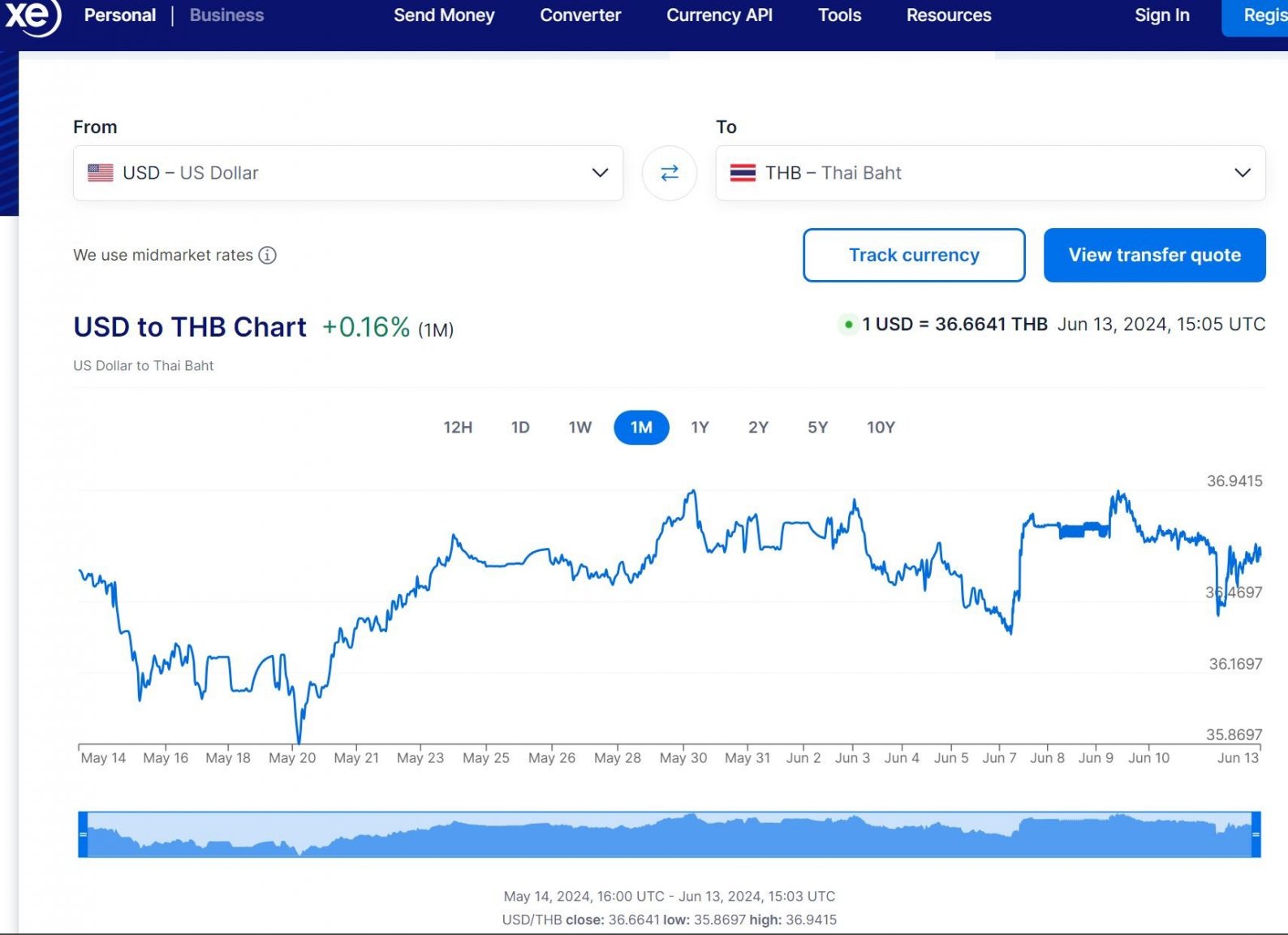
Task: Click the Jun 13 axis label
Action: [1238, 758]
